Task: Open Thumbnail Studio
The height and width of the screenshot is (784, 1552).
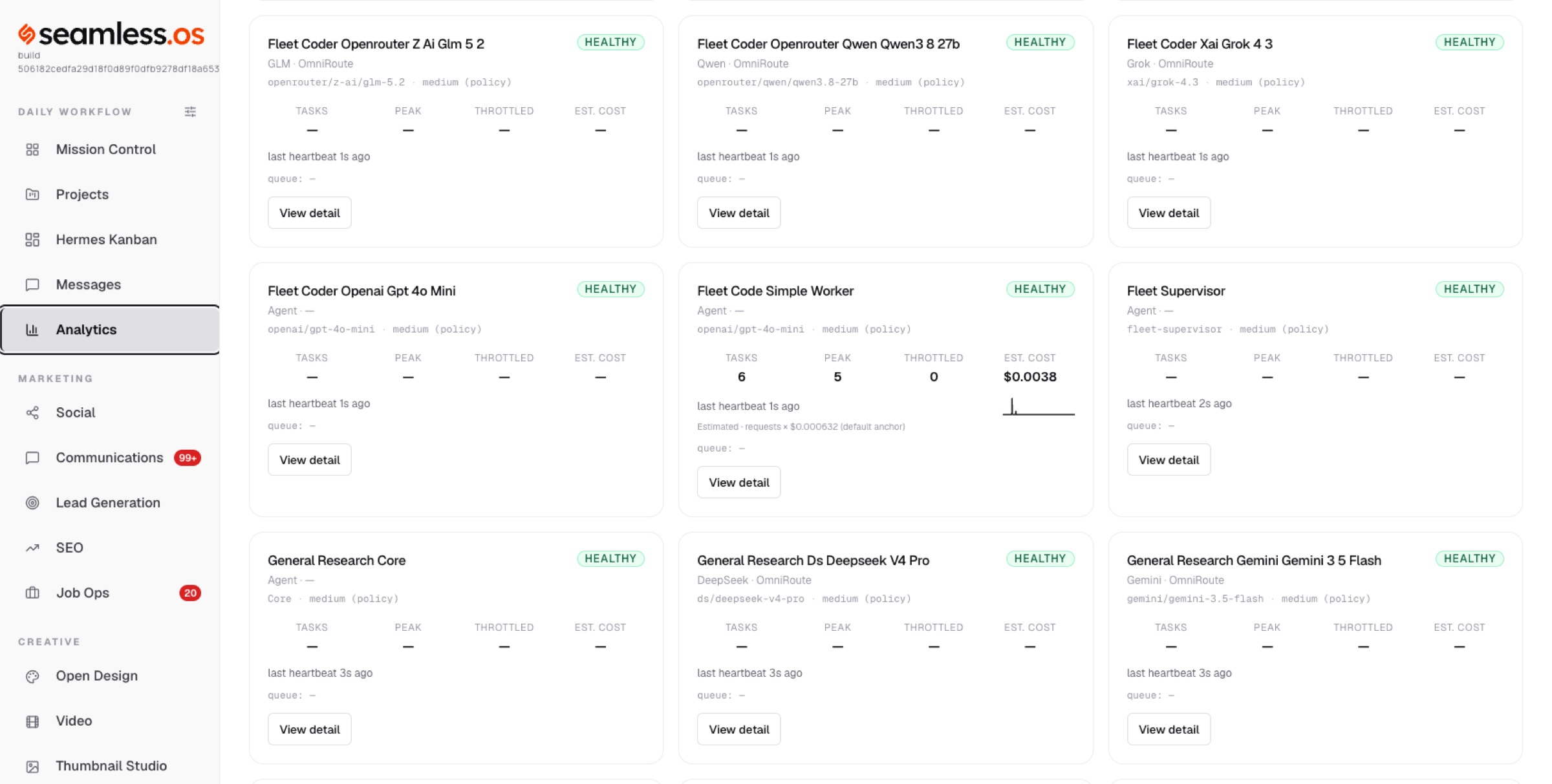Action: click(x=110, y=766)
